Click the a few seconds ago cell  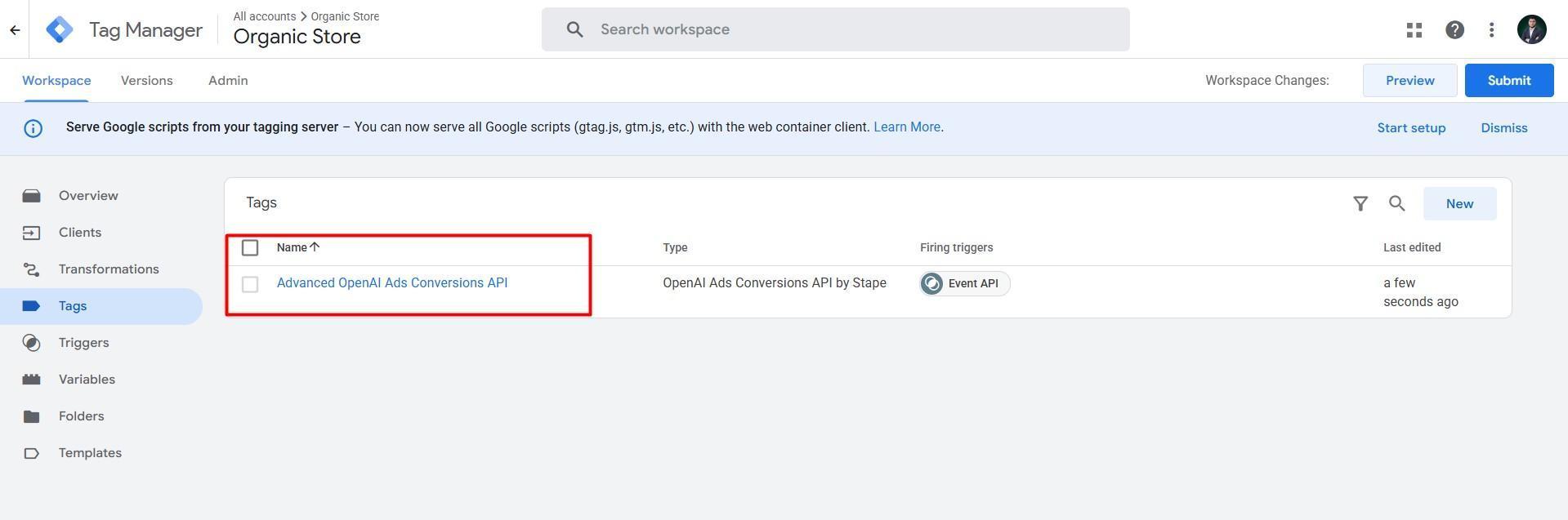(1420, 292)
